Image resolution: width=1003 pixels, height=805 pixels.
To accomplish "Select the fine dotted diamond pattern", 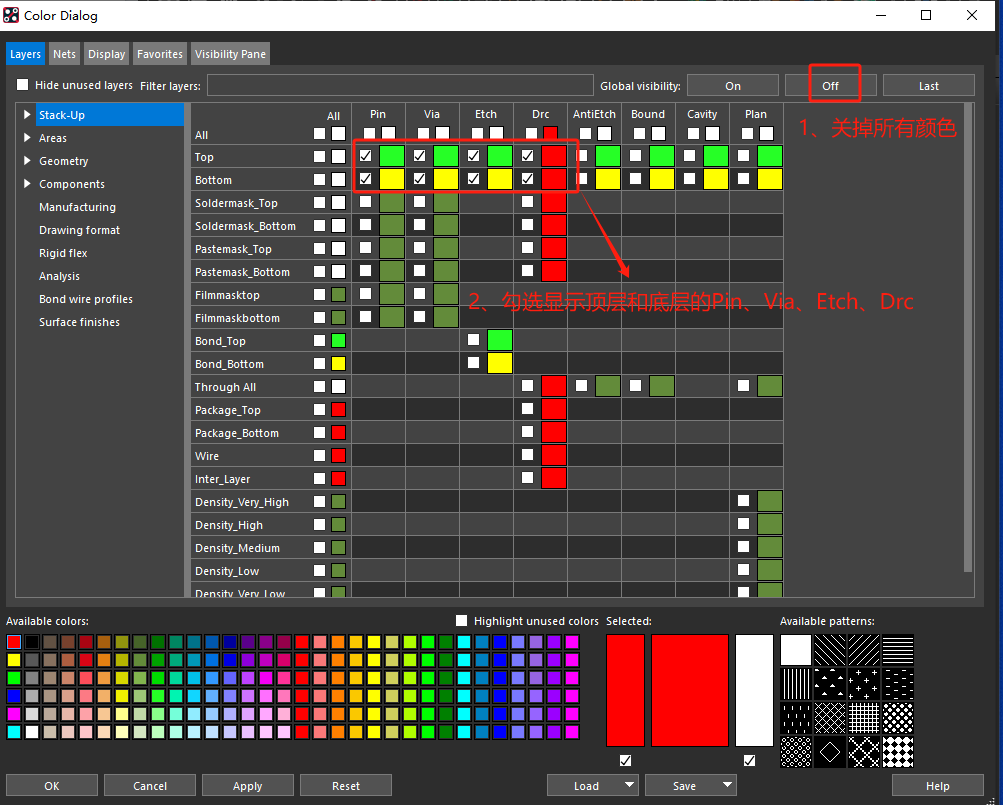I will click(796, 752).
